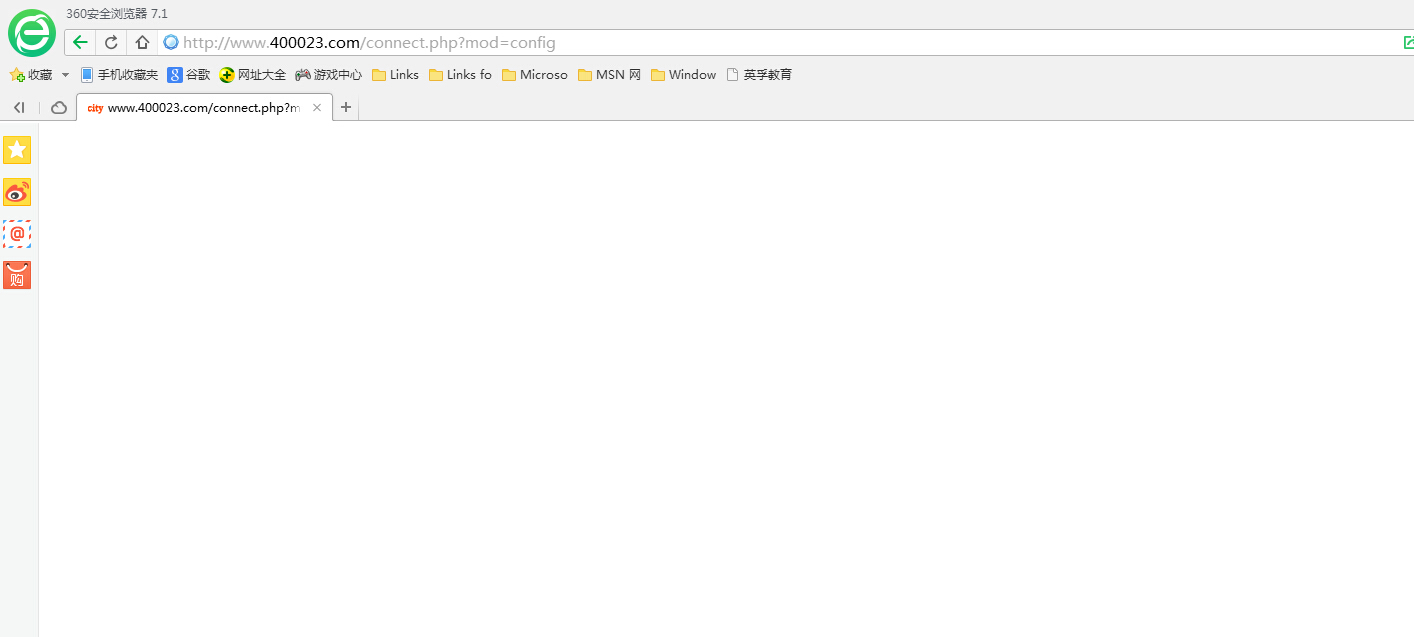Click the site security icon in address bar
1414x637 pixels.
click(171, 42)
